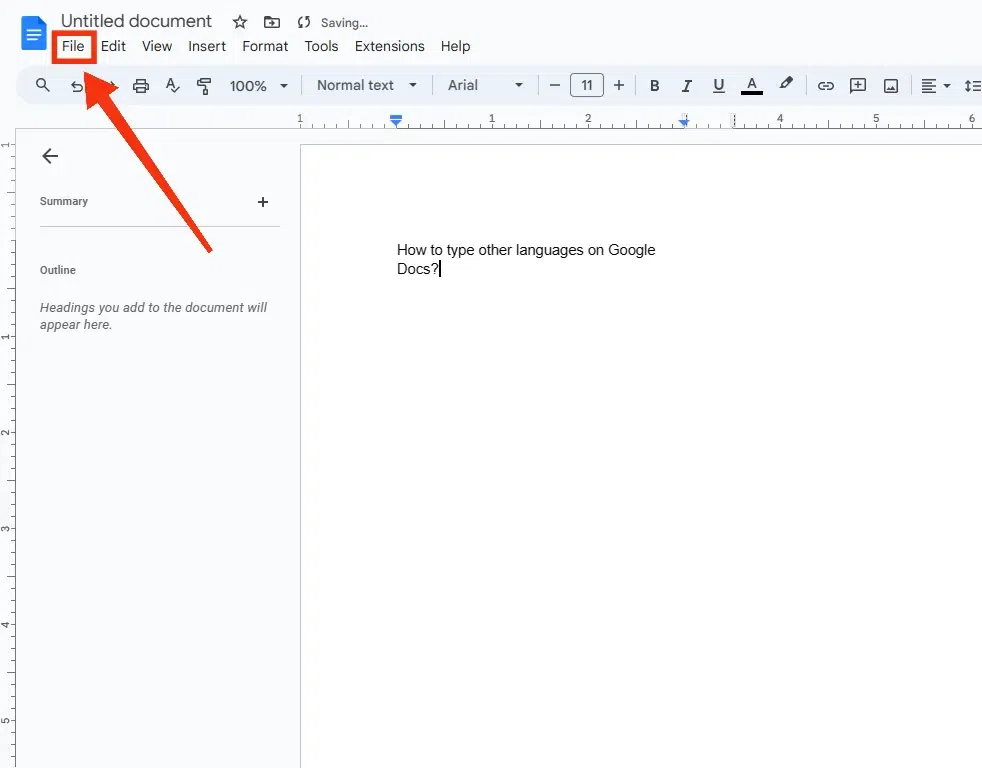The image size is (982, 768).
Task: Toggle Bold formatting
Action: (654, 86)
